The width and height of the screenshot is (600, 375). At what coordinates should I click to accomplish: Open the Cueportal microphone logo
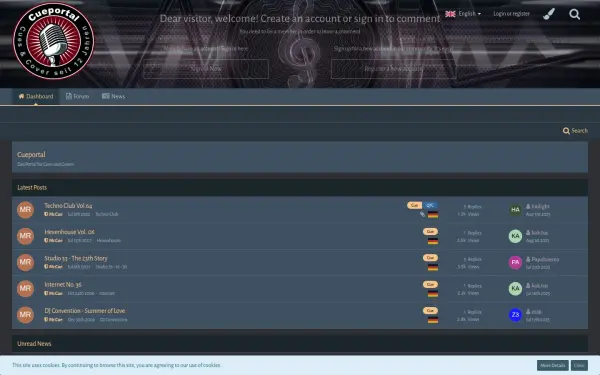[53, 41]
